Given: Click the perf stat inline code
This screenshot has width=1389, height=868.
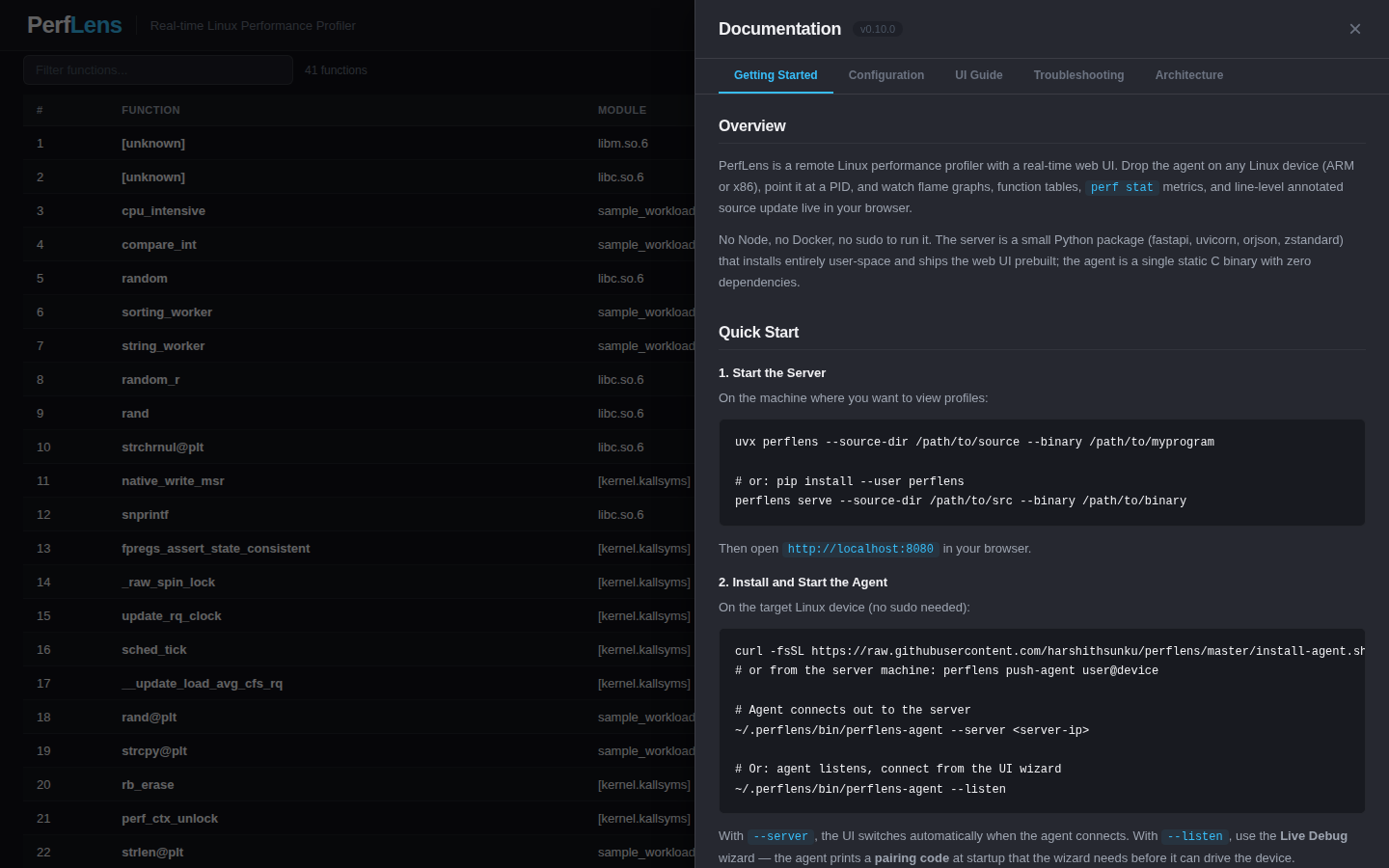Looking at the screenshot, I should pyautogui.click(x=1122, y=188).
